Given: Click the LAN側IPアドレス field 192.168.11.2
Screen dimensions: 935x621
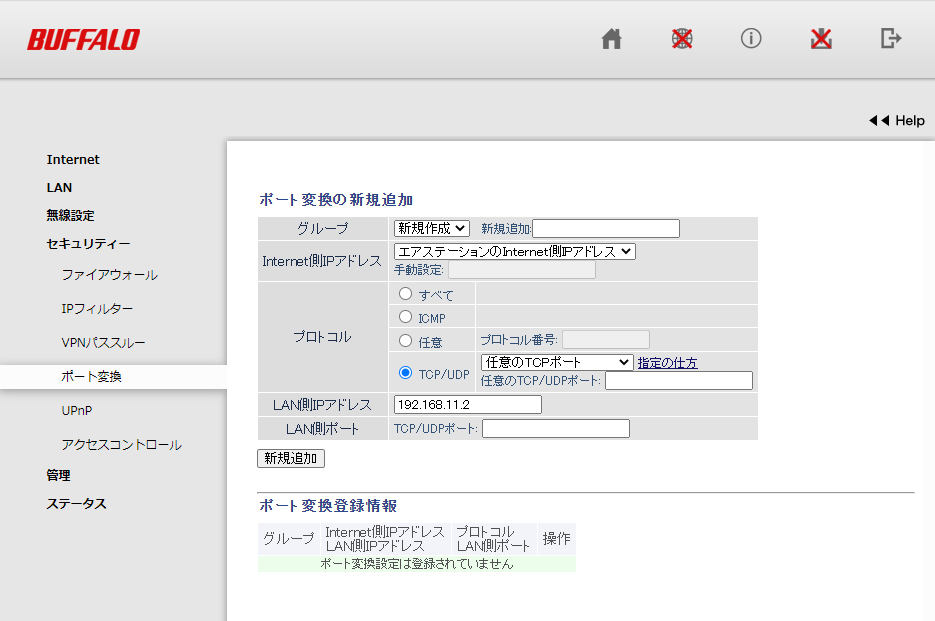Looking at the screenshot, I should click(468, 404).
